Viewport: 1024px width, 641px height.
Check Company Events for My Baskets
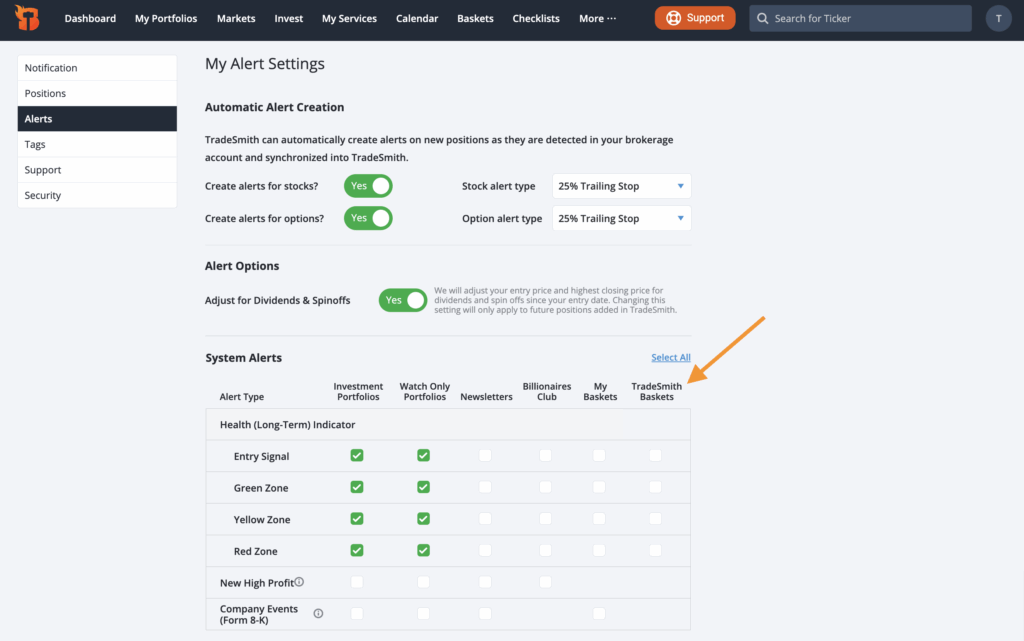point(599,614)
